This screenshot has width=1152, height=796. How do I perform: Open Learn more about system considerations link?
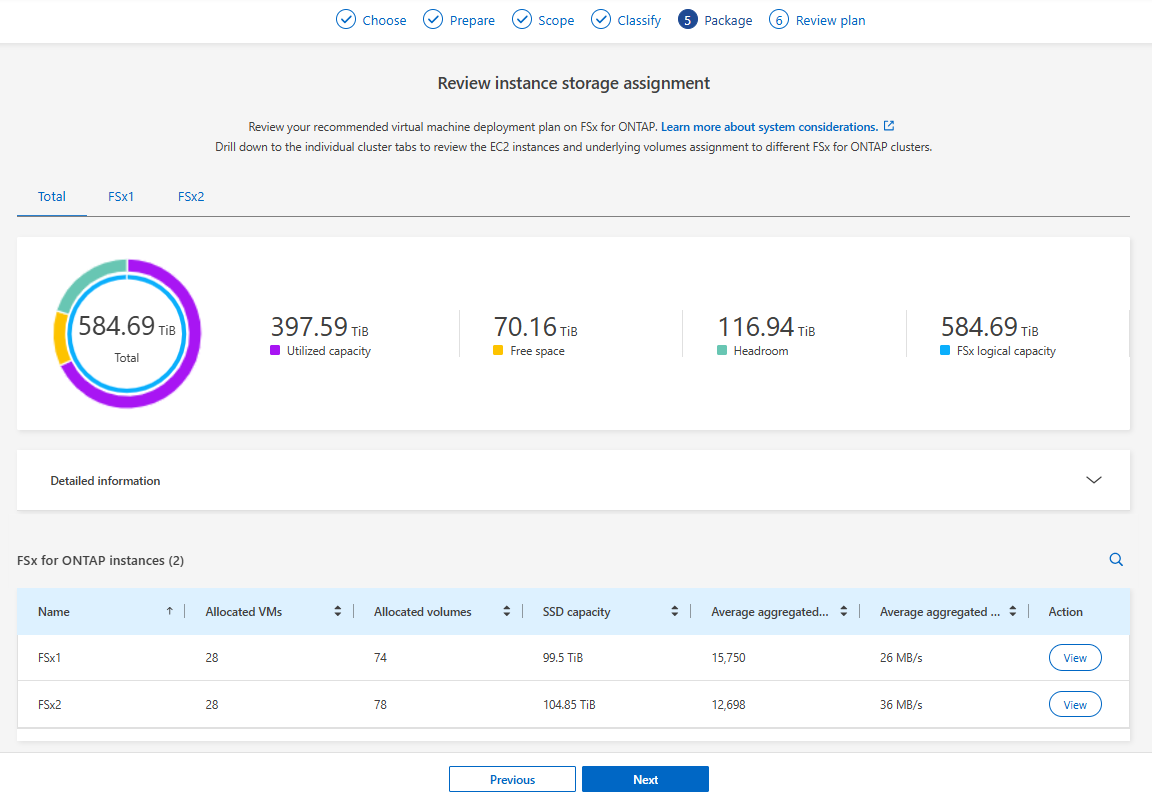(x=769, y=127)
